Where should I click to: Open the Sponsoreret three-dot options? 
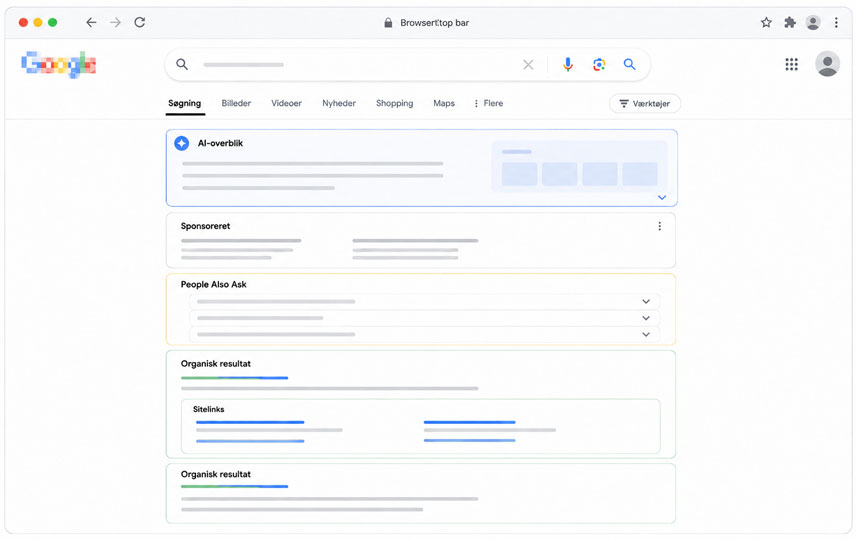point(659,226)
